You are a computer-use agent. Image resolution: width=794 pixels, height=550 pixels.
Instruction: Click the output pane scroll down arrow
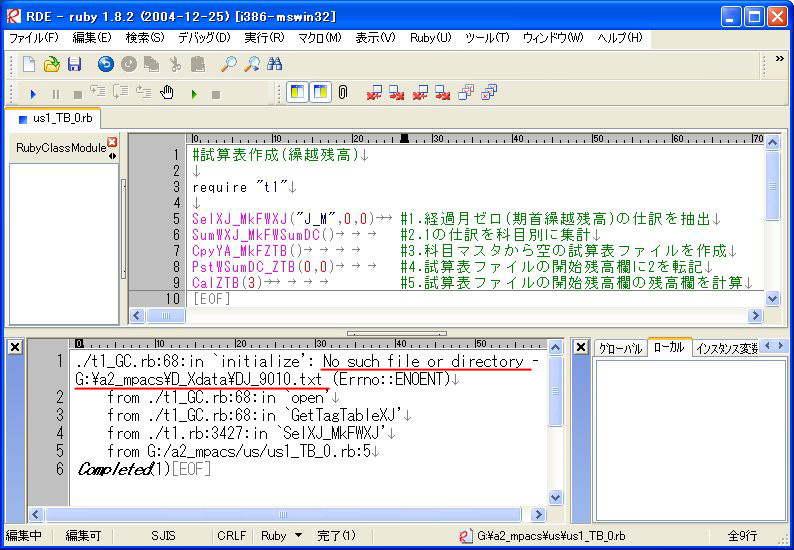(555, 497)
